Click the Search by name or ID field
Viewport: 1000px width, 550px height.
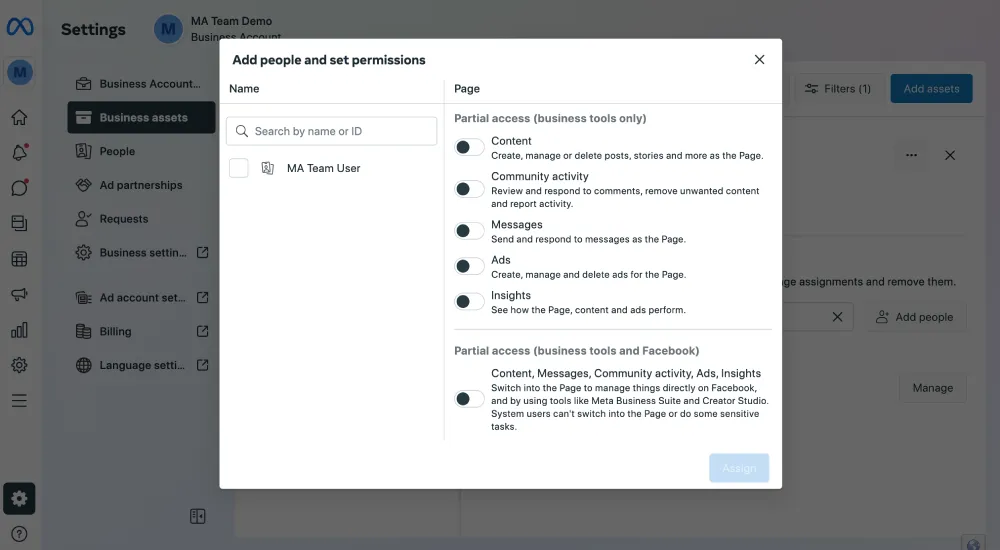click(x=332, y=131)
